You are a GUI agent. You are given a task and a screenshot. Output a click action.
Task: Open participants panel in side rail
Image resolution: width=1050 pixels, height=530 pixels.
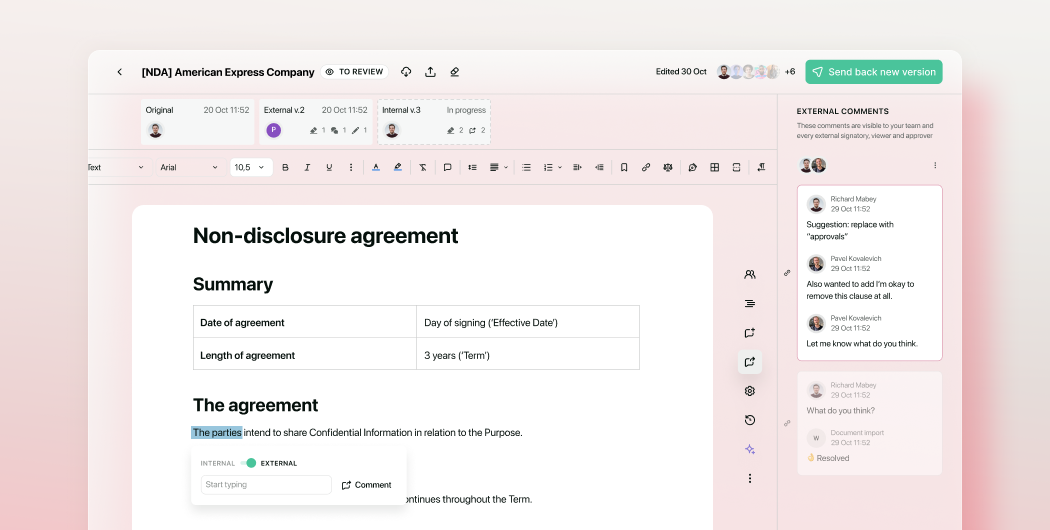coord(750,274)
